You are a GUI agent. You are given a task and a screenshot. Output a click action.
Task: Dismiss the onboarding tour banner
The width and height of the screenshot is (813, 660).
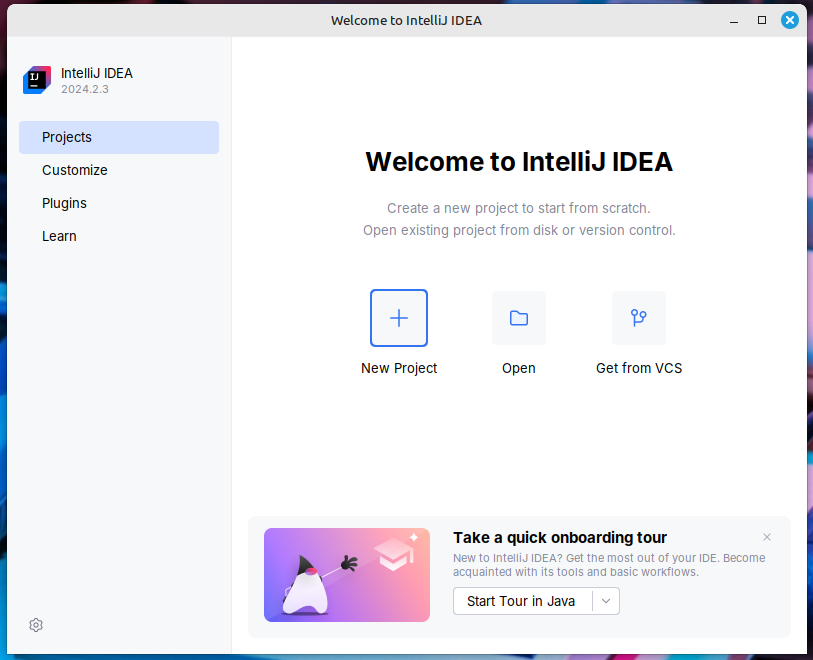coord(767,537)
